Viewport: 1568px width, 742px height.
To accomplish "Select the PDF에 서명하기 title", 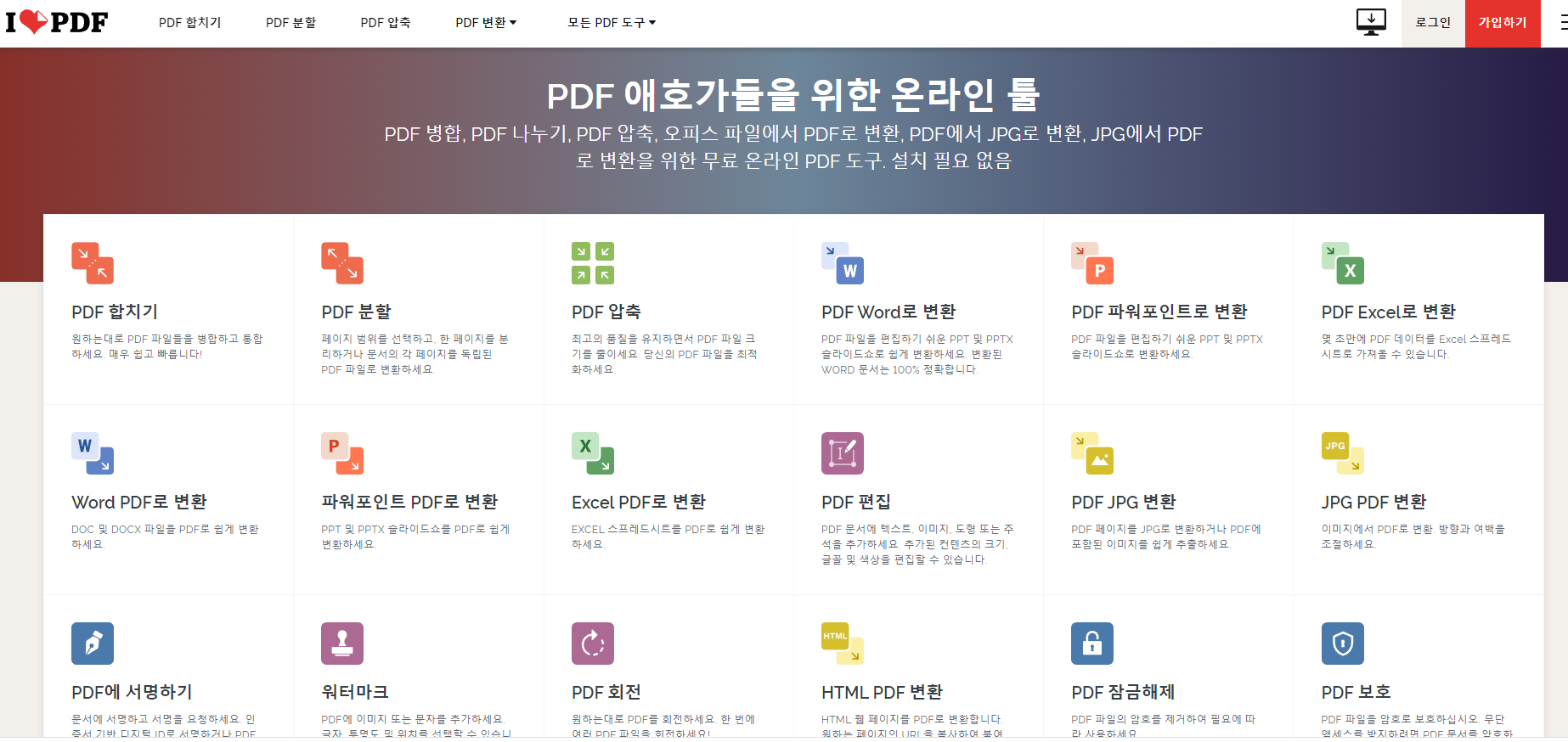I will pyautogui.click(x=132, y=692).
